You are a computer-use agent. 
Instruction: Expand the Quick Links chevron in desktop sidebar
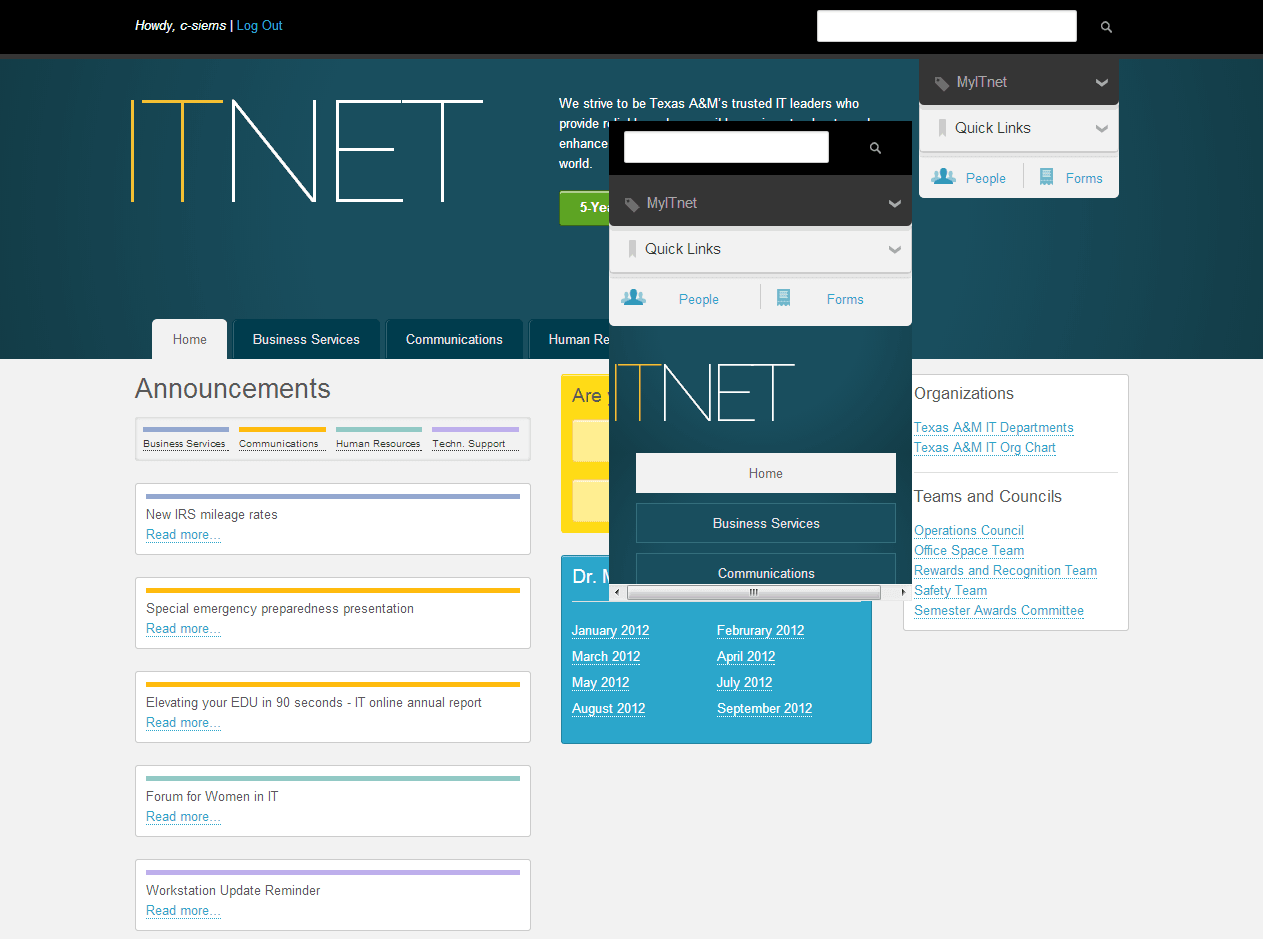pos(1101,128)
